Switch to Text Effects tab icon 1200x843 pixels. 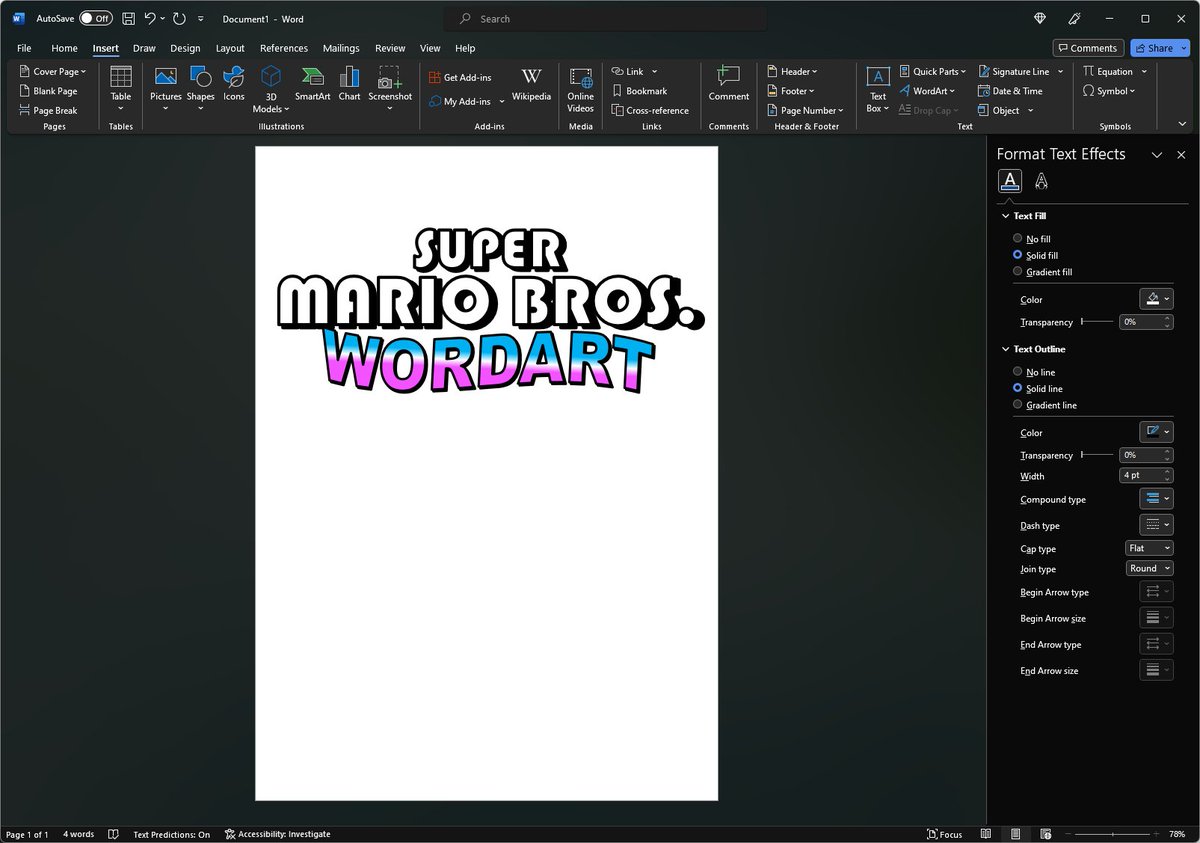point(1041,181)
